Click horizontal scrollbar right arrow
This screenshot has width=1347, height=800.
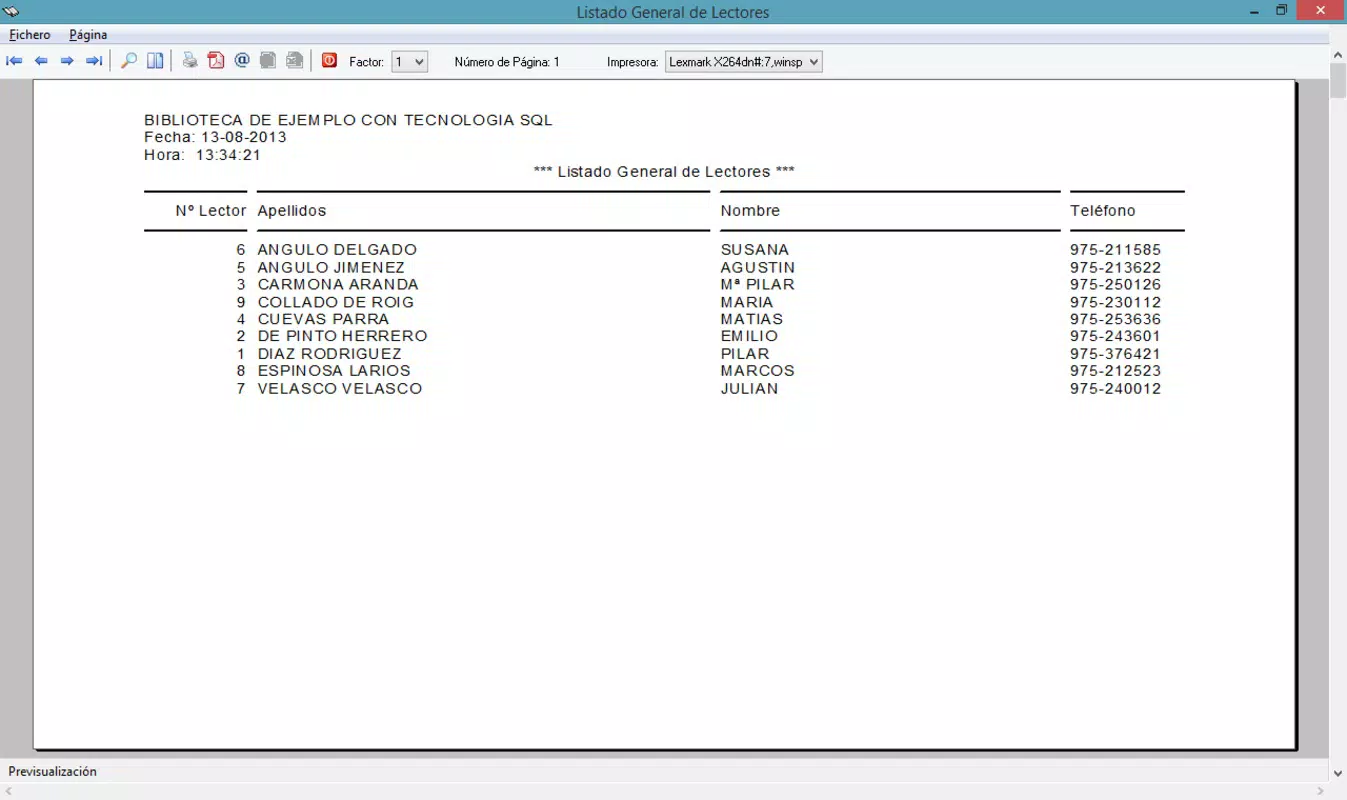1321,791
